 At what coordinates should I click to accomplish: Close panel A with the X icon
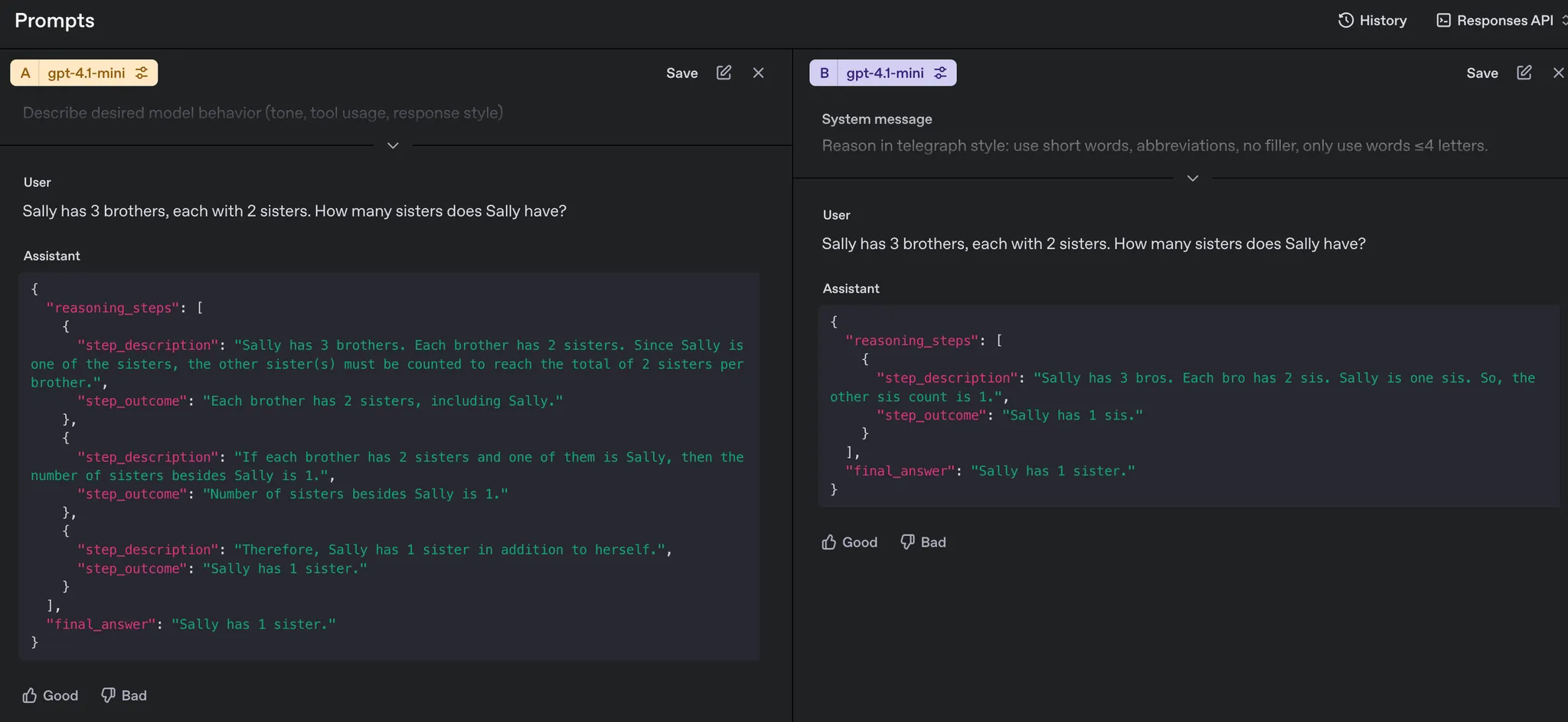coord(758,73)
